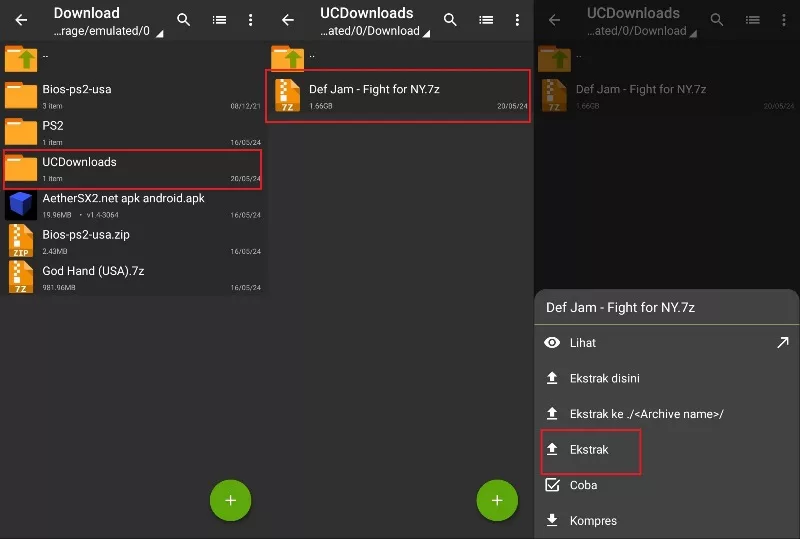
Task: Open the PS2 folder
Action: point(133,132)
